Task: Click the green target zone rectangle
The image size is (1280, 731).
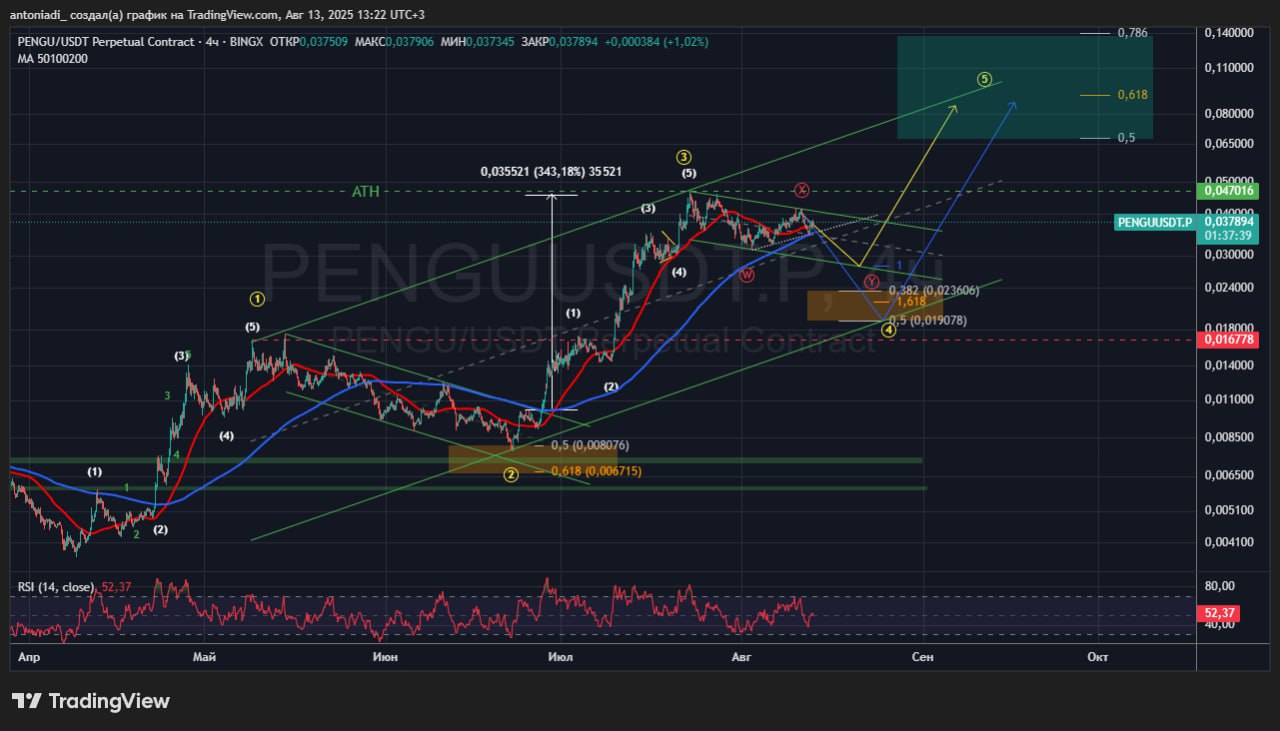Action: tap(1025, 87)
